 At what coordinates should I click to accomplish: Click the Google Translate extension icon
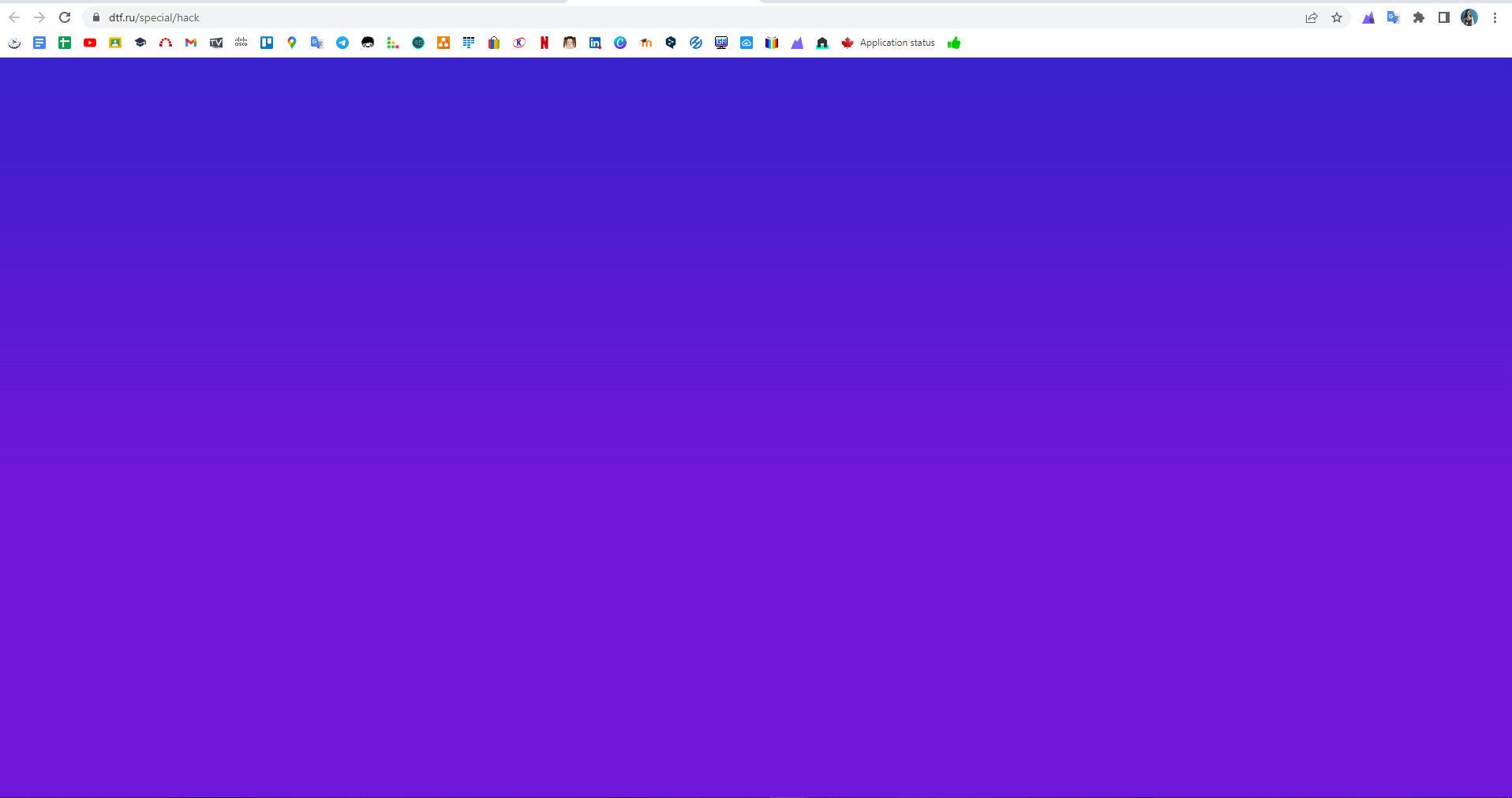[x=1394, y=17]
